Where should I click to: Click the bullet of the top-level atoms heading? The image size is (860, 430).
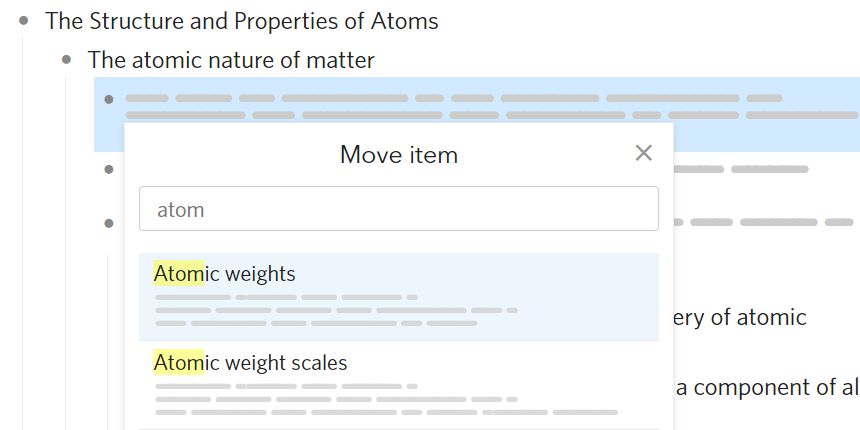click(24, 21)
